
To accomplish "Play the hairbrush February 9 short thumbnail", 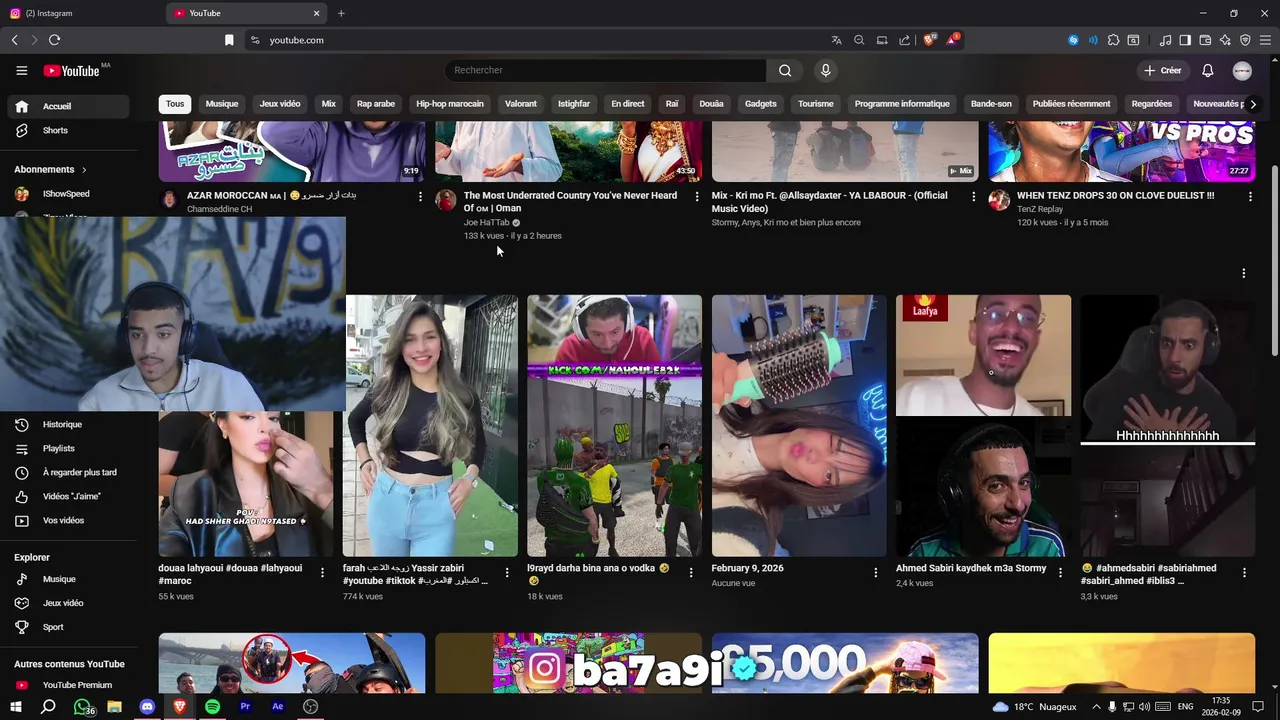I will pyautogui.click(x=799, y=425).
